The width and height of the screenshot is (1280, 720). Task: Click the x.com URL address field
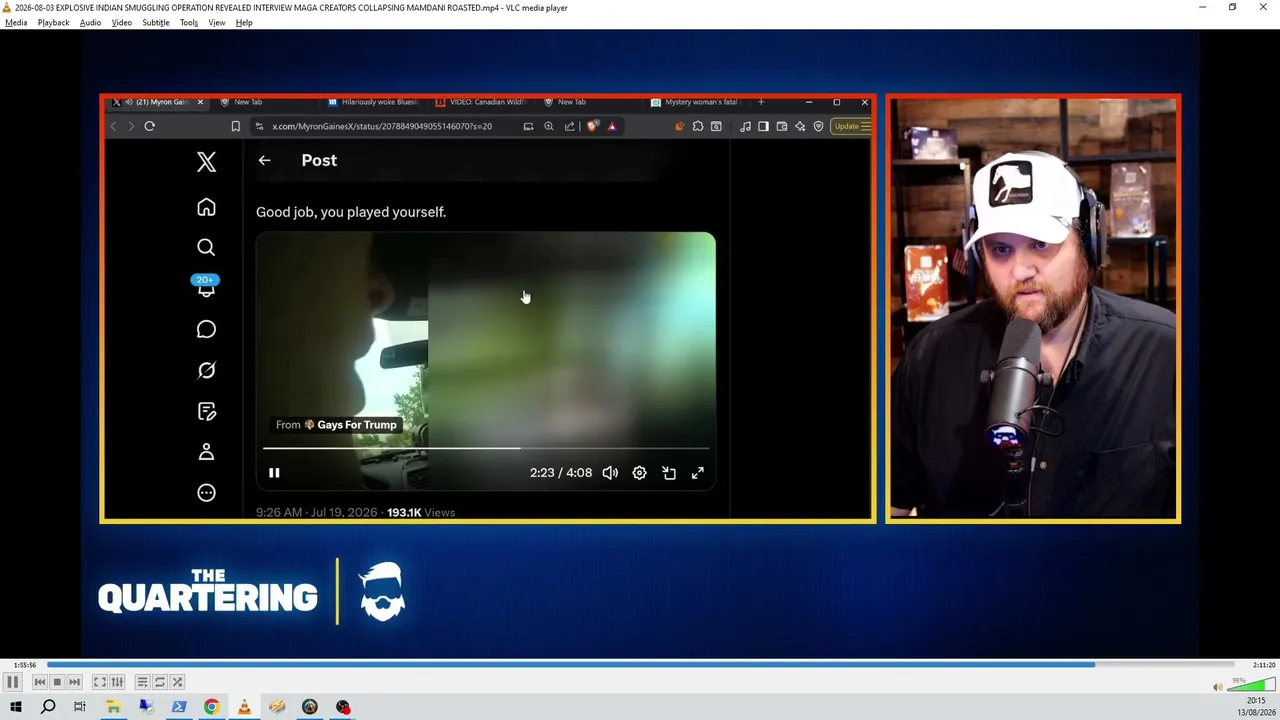click(382, 126)
